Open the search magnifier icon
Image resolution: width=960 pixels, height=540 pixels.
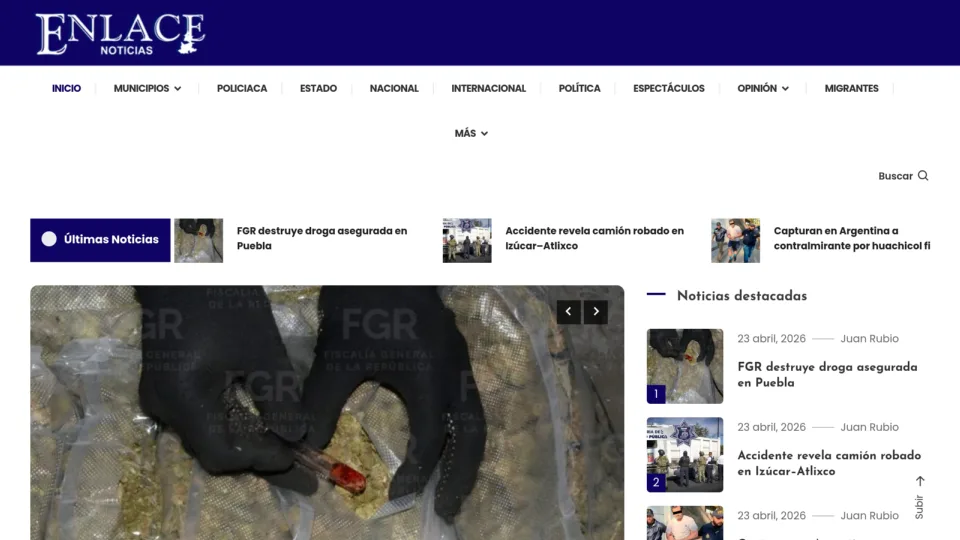(x=923, y=176)
